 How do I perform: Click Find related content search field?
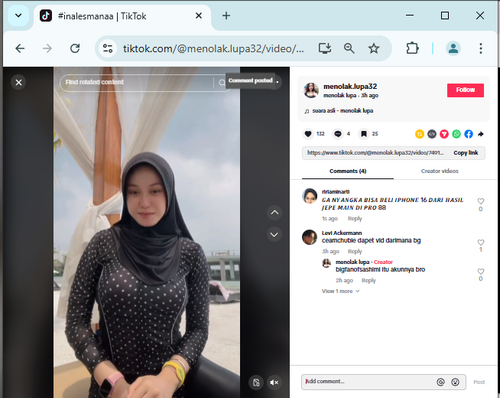point(137,82)
